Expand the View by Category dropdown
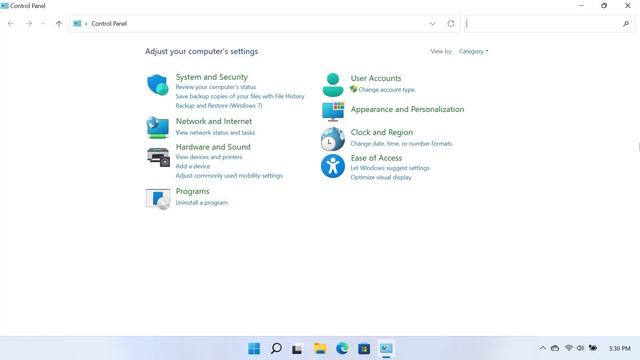This screenshot has width=640, height=360. coord(473,51)
